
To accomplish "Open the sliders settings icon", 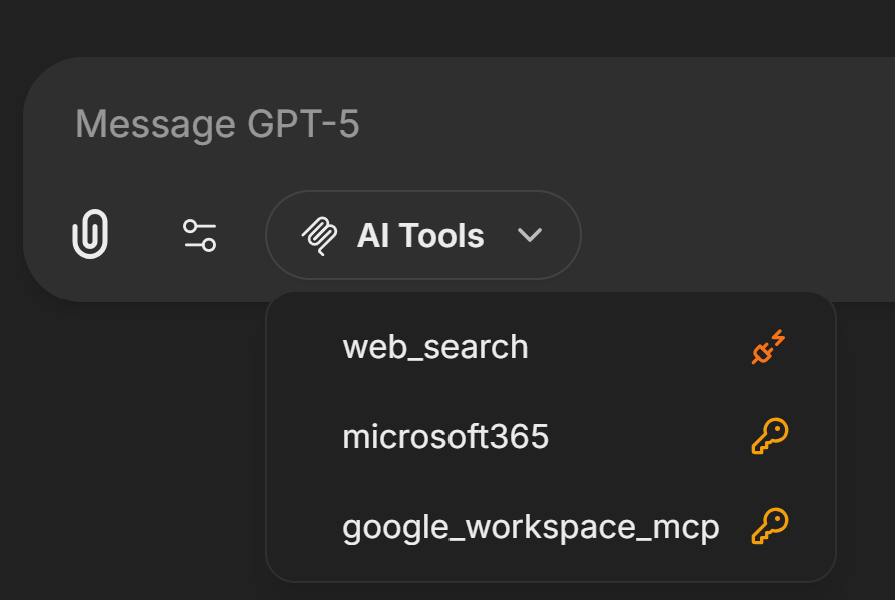I will (199, 236).
